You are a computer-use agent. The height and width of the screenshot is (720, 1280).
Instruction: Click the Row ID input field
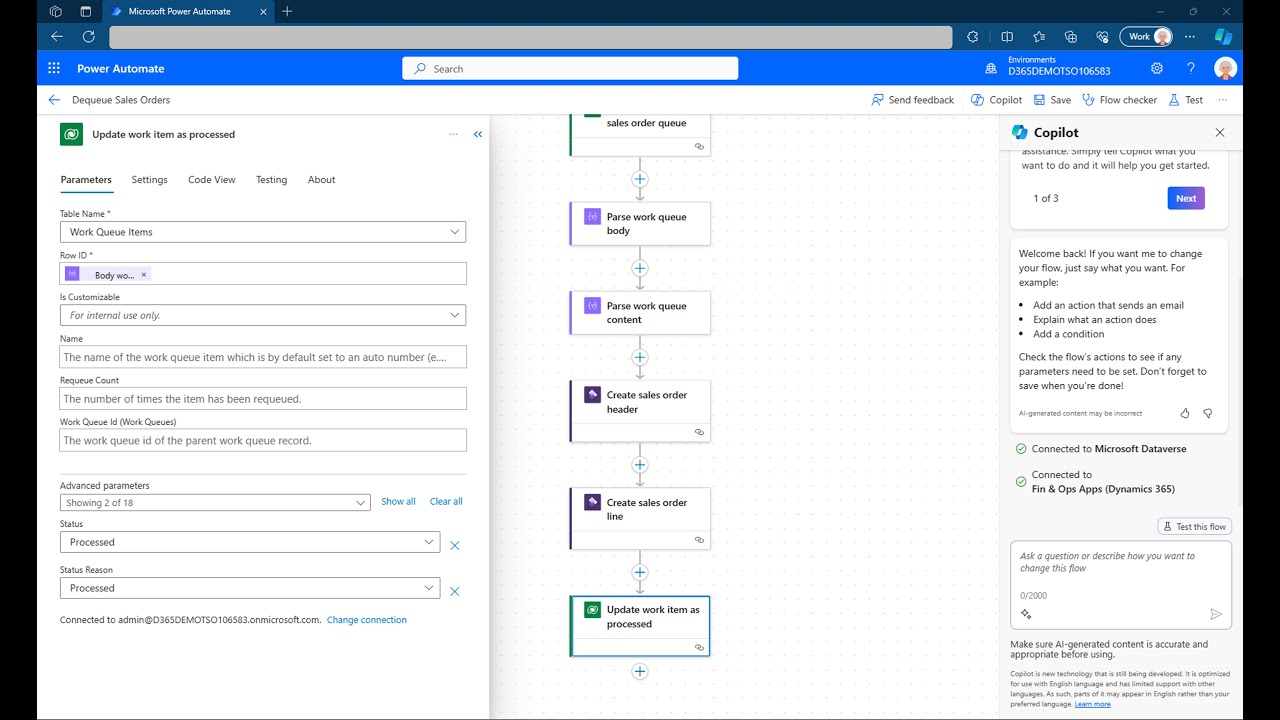pyautogui.click(x=263, y=274)
